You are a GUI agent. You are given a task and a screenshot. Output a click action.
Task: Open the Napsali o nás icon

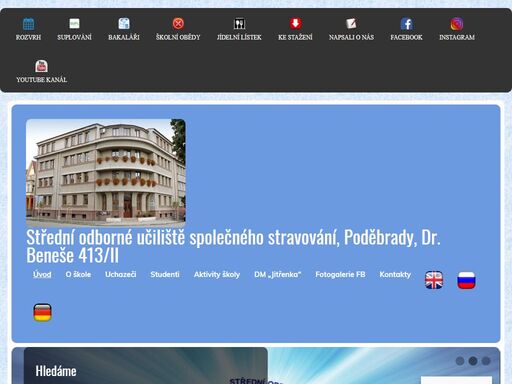pyautogui.click(x=351, y=24)
